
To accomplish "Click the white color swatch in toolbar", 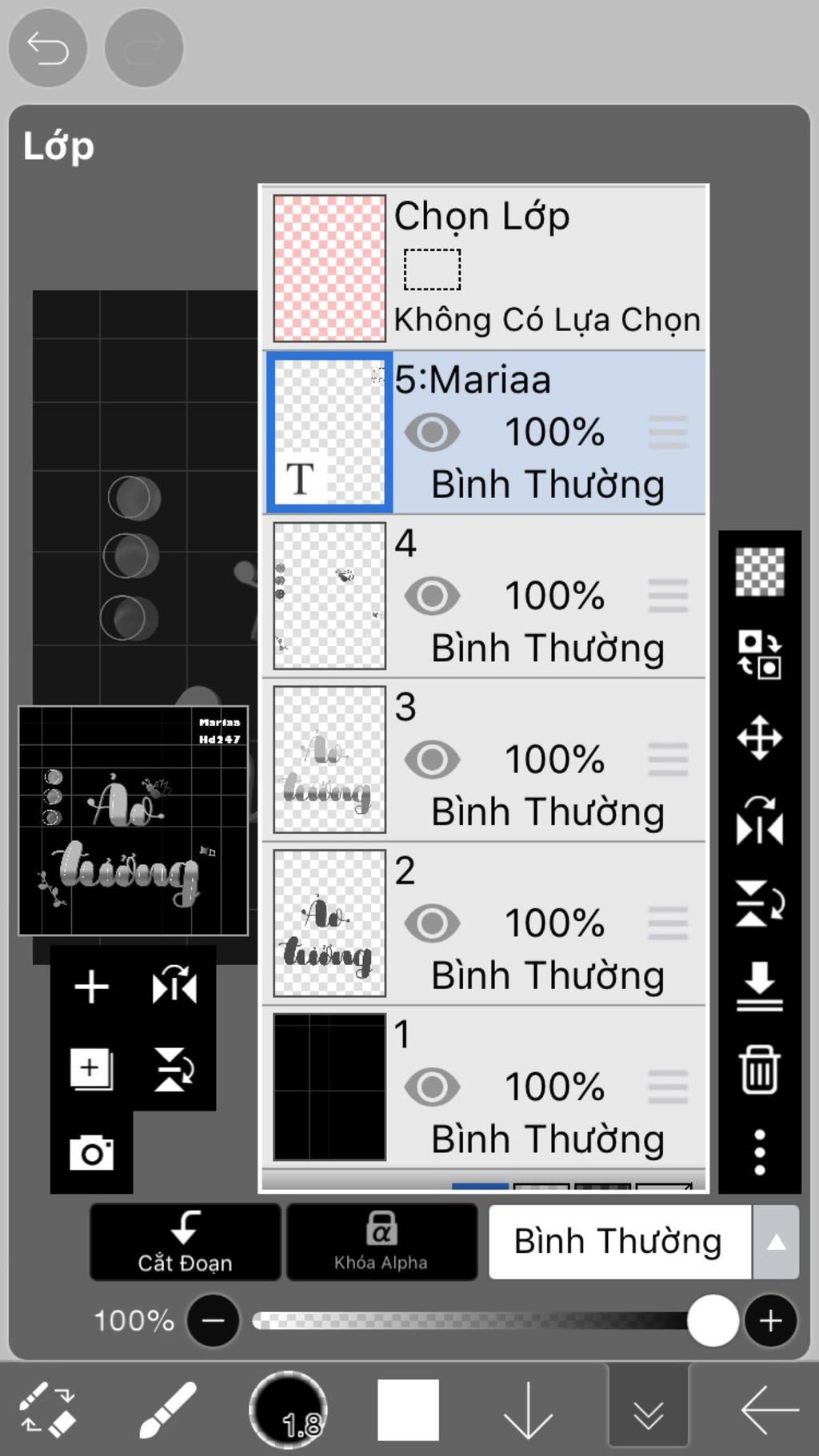I will pyautogui.click(x=408, y=1410).
